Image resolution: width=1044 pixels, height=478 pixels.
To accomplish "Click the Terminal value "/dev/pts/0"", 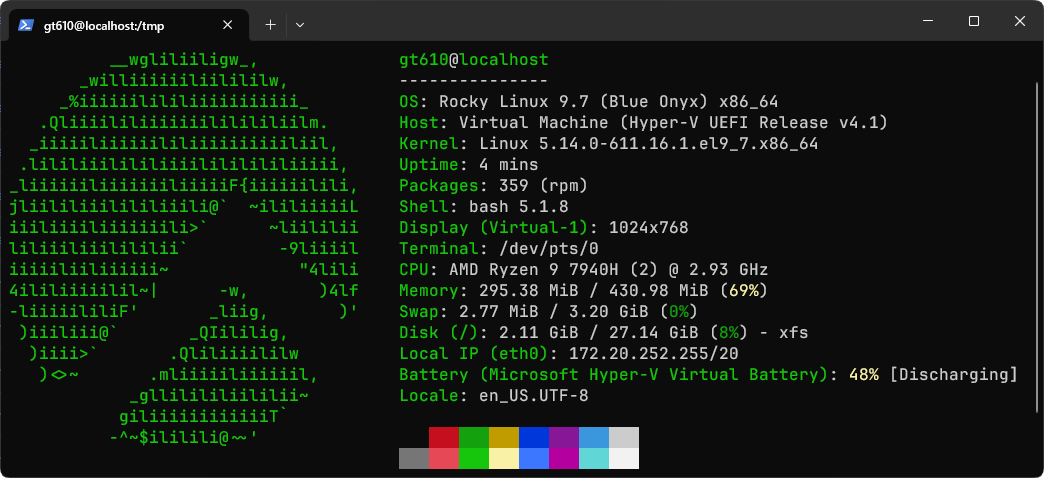I will click(x=549, y=249).
